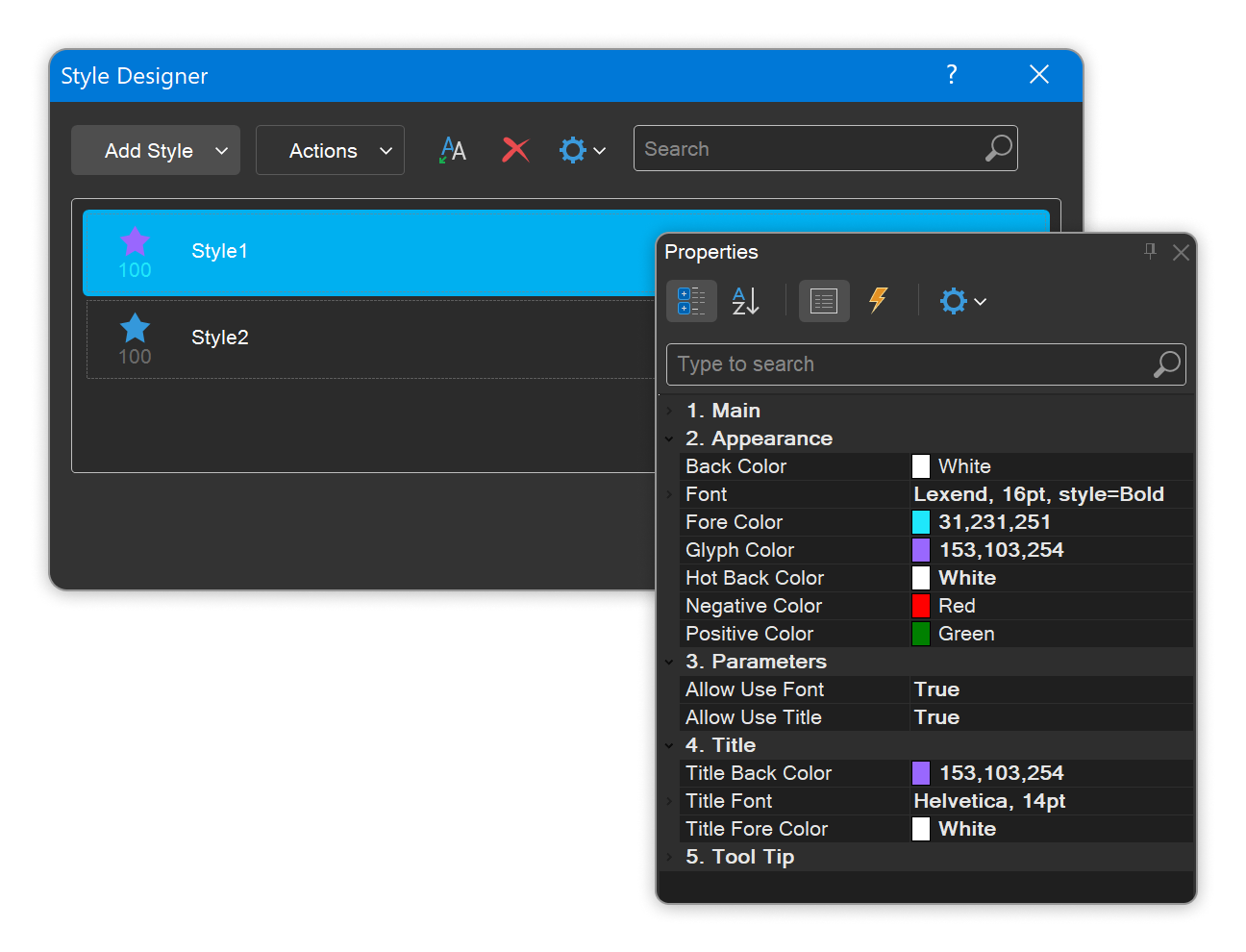Show events with the lightning bolt icon
The height and width of the screenshot is (952, 1246).
coord(878,300)
